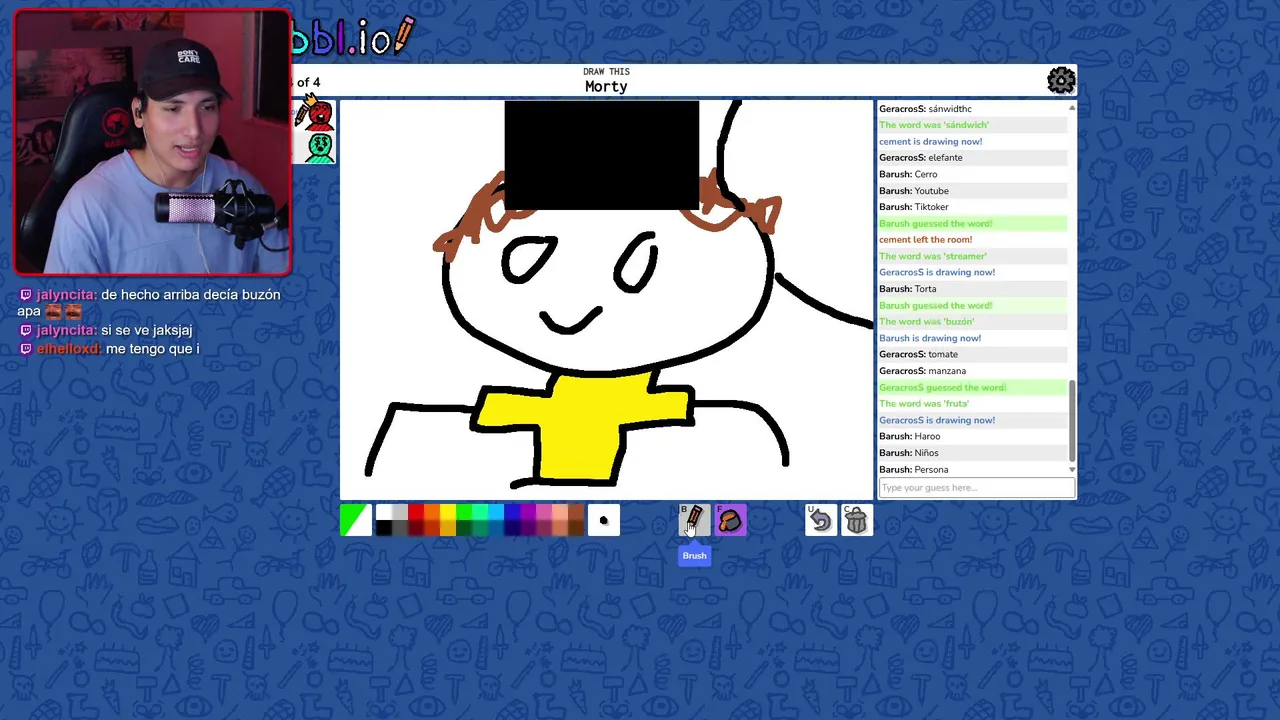Clear the canvas with trash icon
Image resolution: width=1280 pixels, height=720 pixels.
[856, 520]
